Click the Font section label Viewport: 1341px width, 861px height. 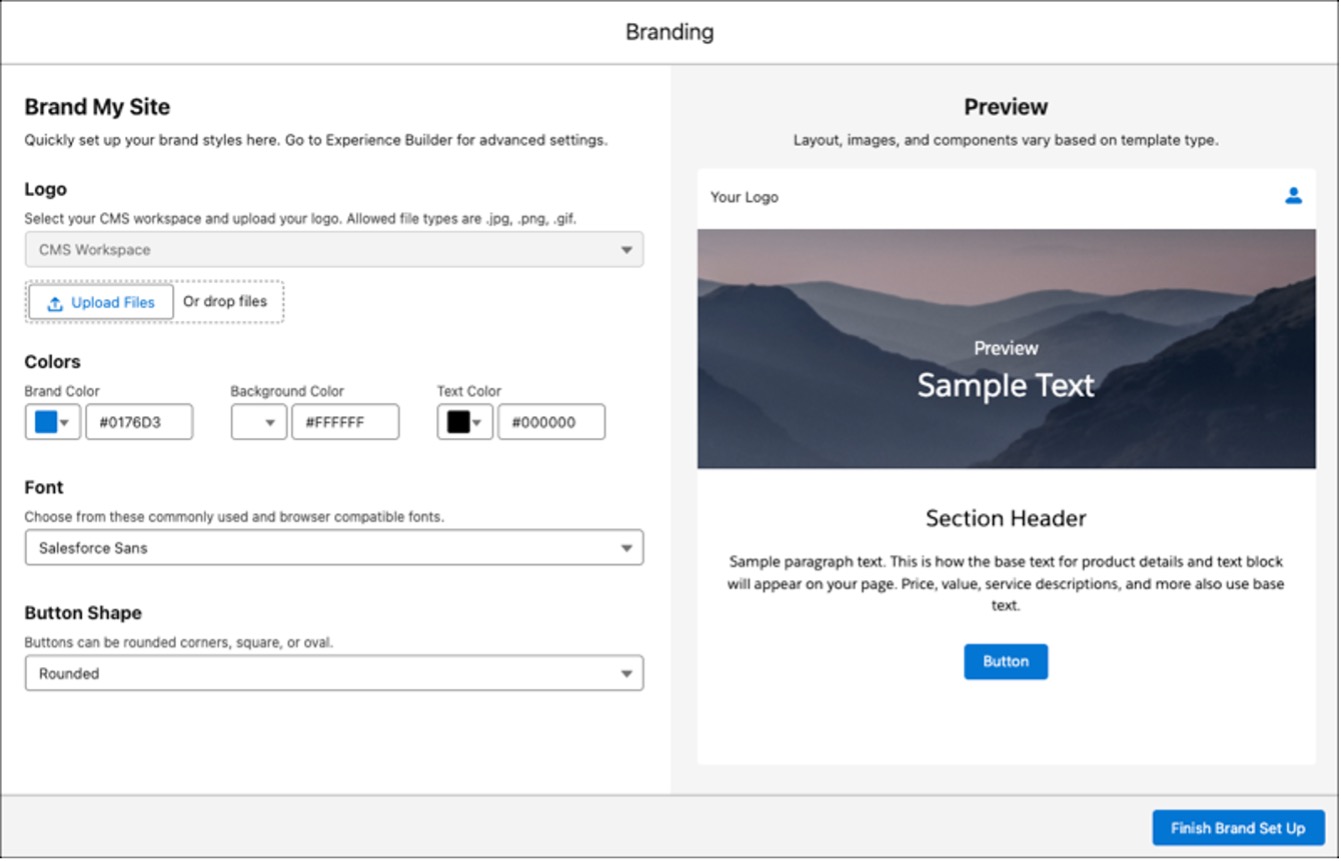tap(44, 487)
